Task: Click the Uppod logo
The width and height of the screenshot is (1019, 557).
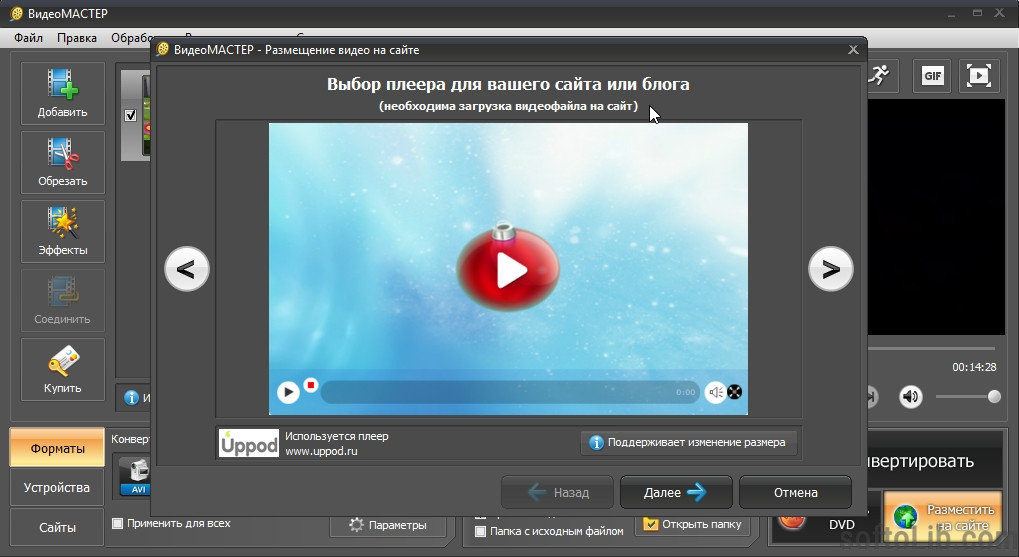Action: pyautogui.click(x=249, y=443)
